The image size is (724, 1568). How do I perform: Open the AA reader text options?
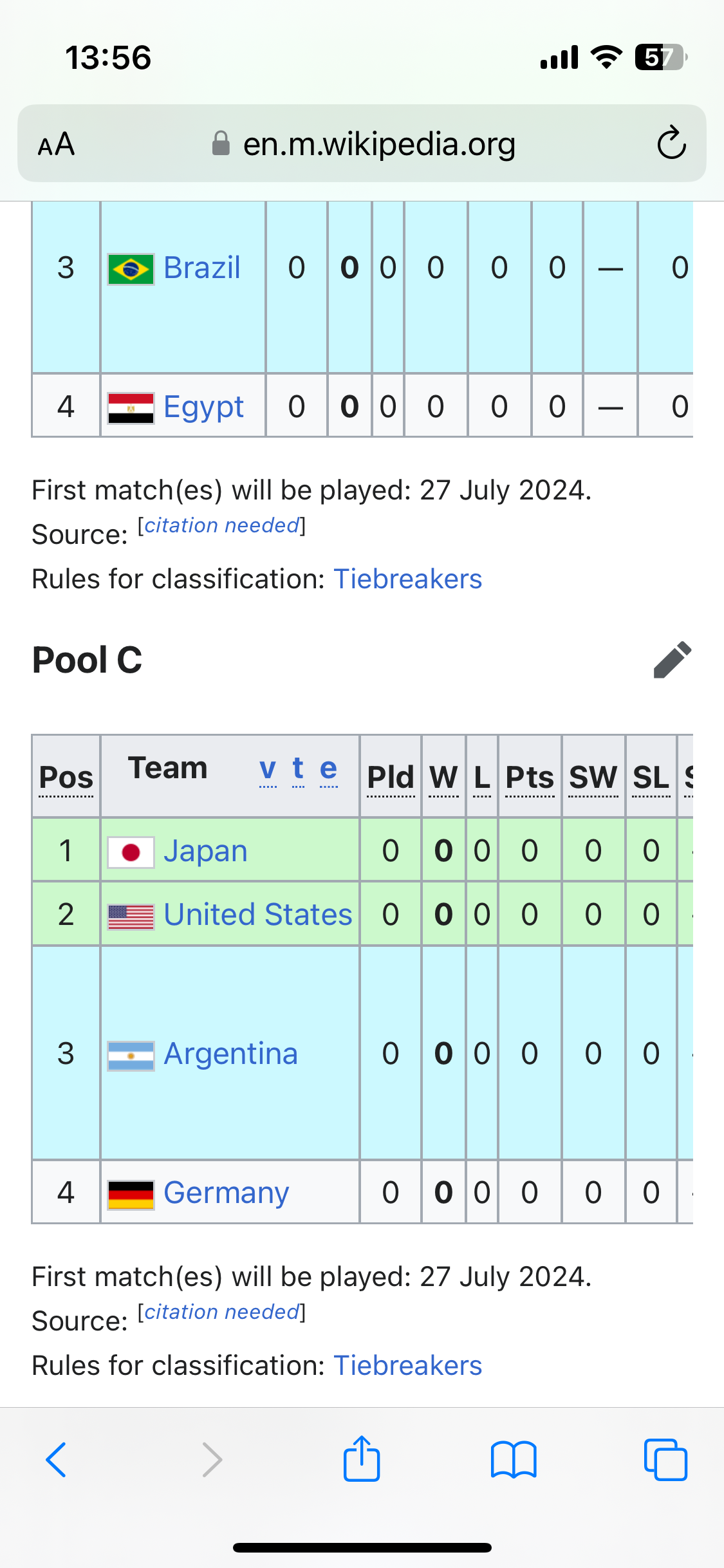[57, 144]
